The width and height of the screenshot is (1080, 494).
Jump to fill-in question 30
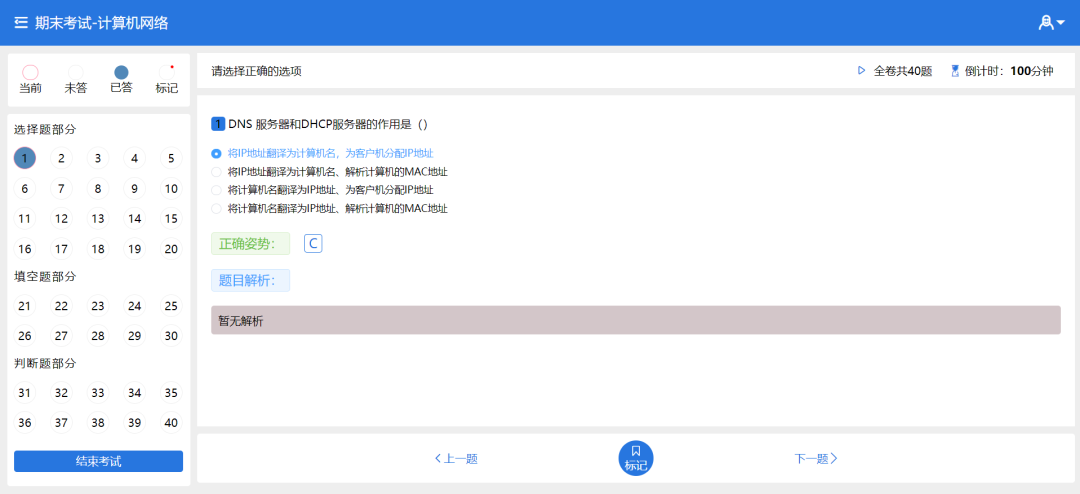[x=171, y=336]
